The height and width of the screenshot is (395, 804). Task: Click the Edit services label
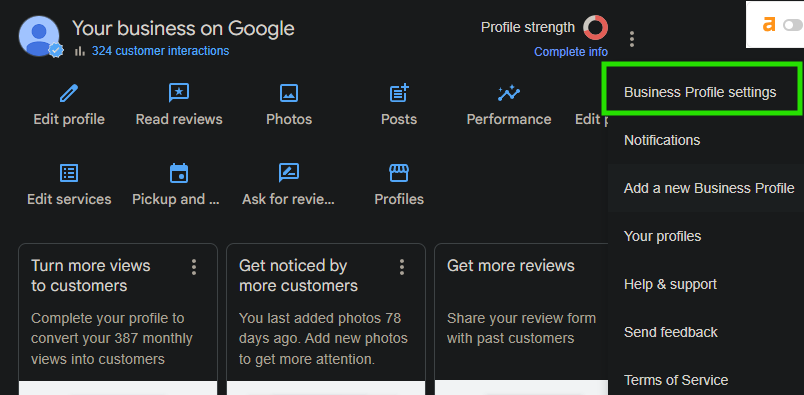[69, 199]
